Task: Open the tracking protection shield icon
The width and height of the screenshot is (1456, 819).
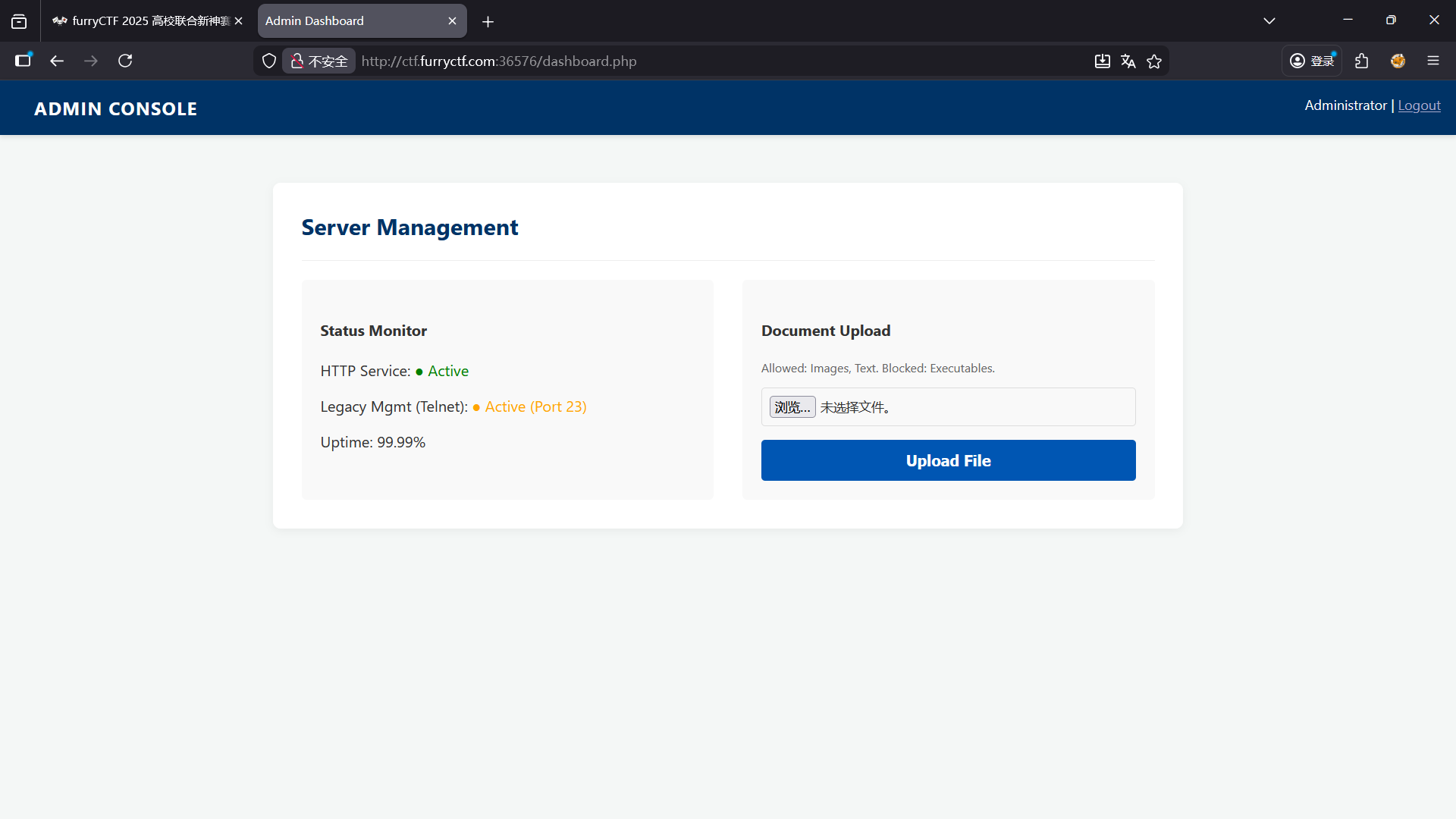Action: coord(268,61)
